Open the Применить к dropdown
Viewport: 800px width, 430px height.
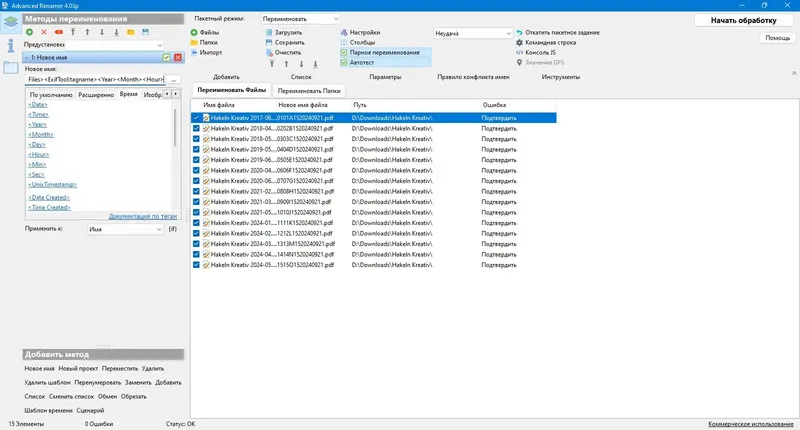125,230
